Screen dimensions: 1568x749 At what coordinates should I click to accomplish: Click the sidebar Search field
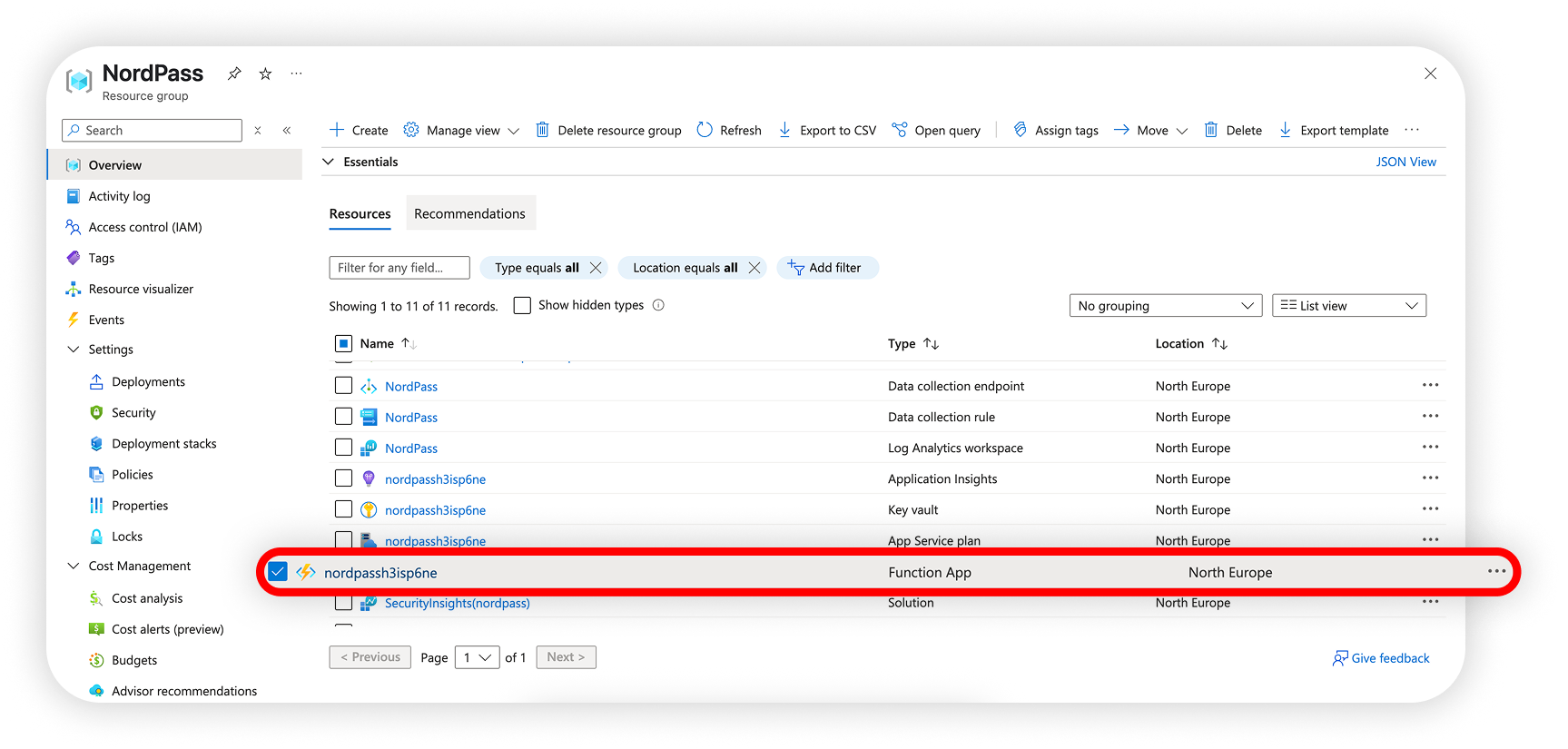[153, 131]
